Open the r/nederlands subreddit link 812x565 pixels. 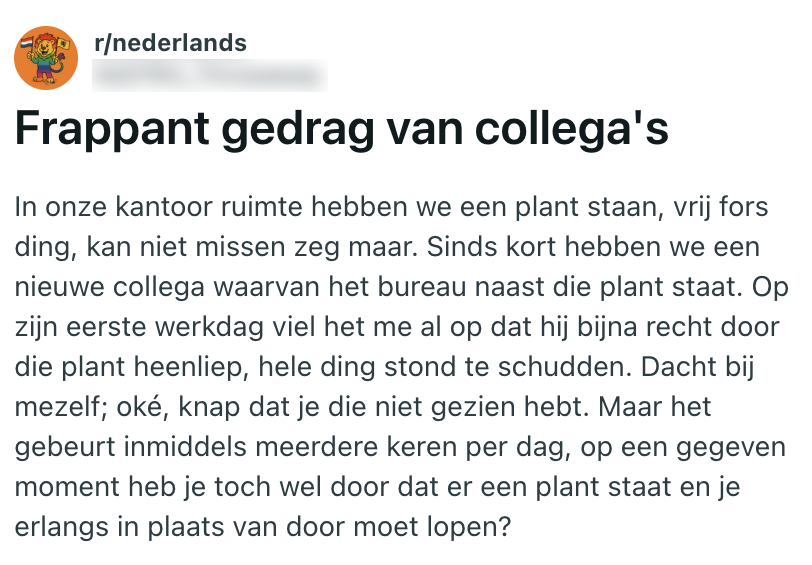click(x=169, y=44)
